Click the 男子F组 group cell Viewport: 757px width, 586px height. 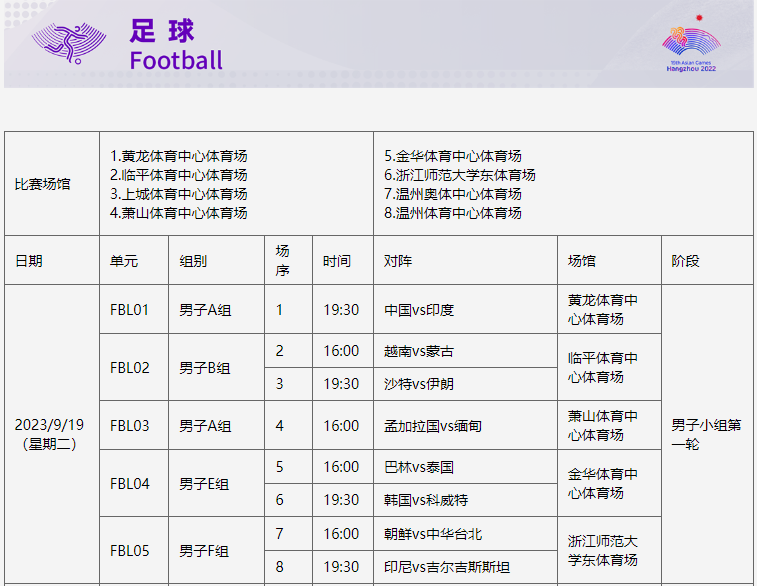click(x=216, y=550)
